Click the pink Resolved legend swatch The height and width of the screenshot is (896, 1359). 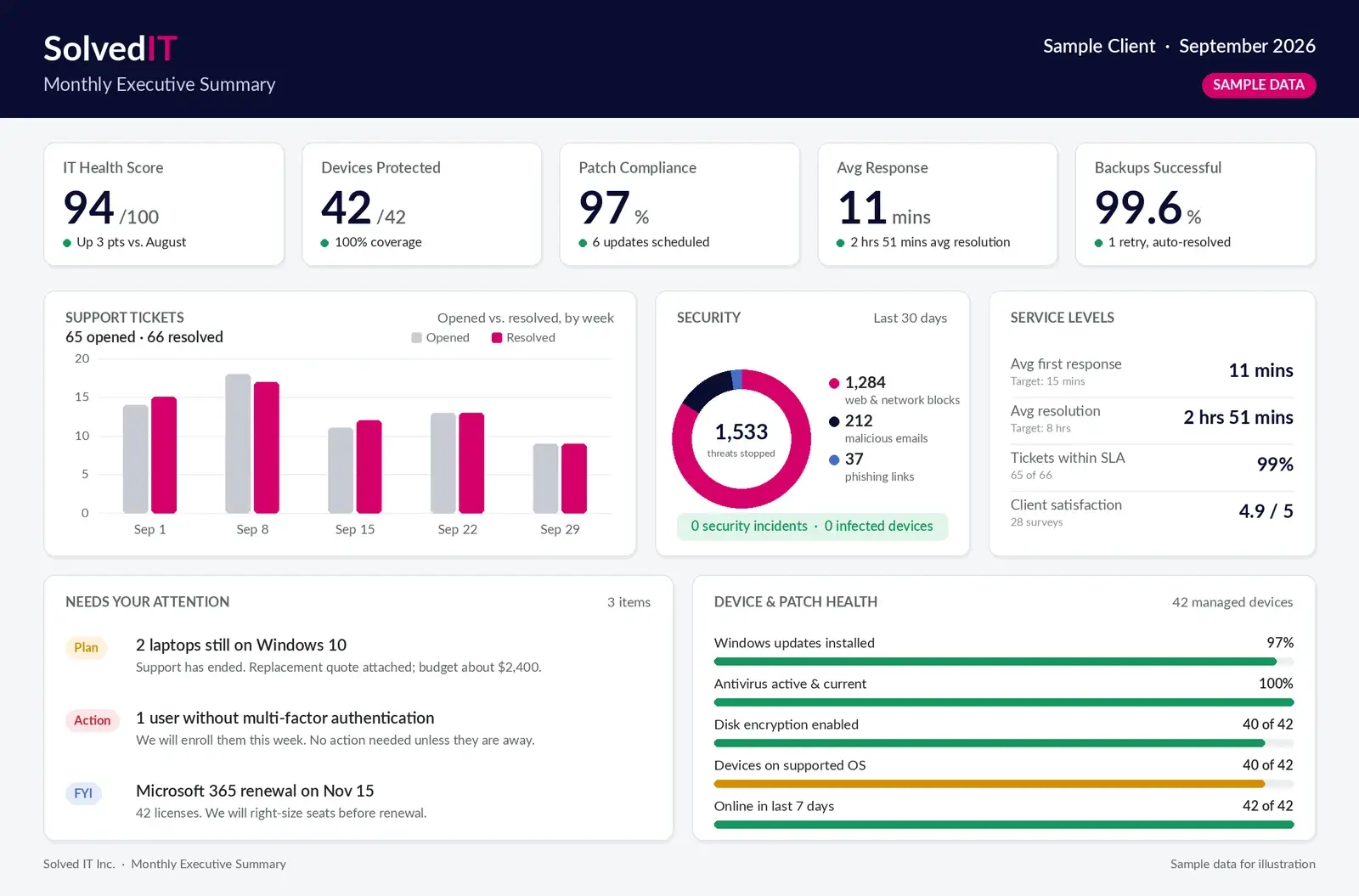point(497,338)
